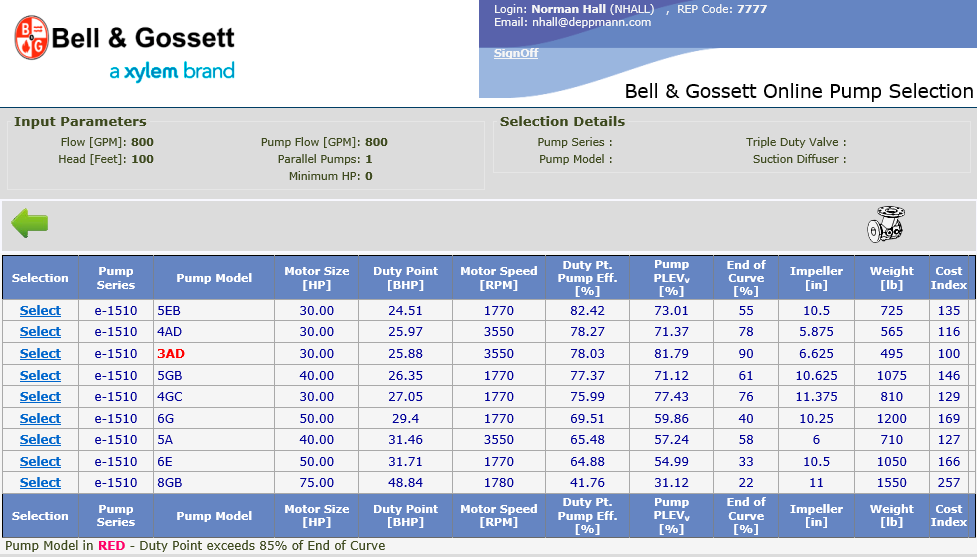Viewport: 977px width, 557px height.
Task: Click top Weight [lb] header
Action: point(892,278)
